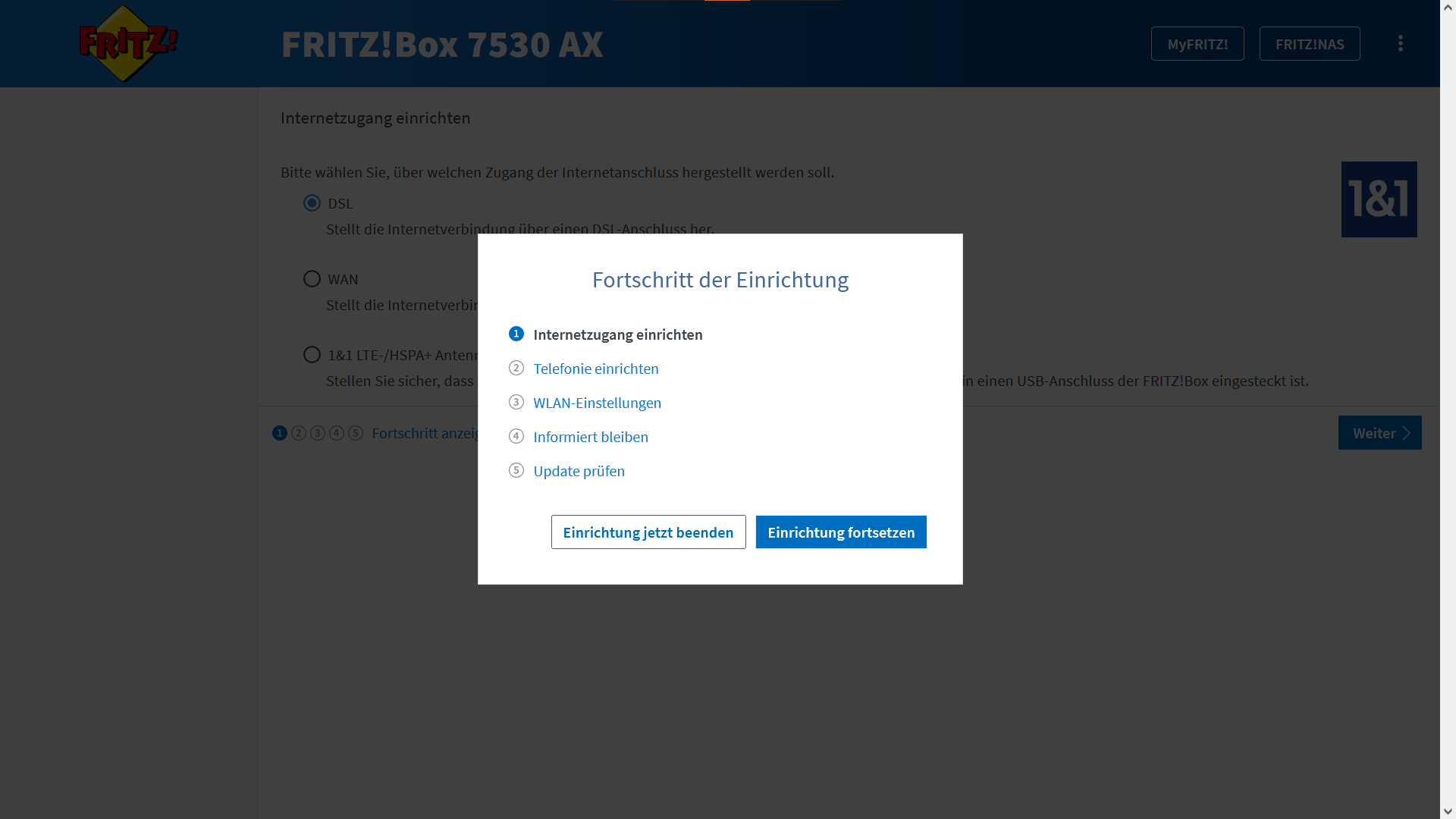This screenshot has height=819, width=1456.
Task: Click the Fortschritt anzeigen link
Action: tap(425, 433)
